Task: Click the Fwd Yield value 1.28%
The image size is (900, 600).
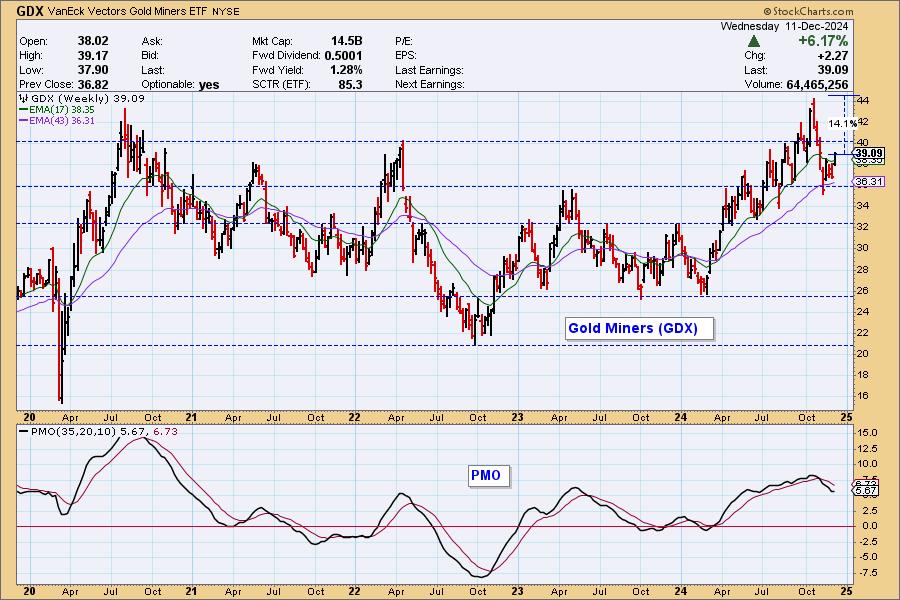Action: point(346,70)
